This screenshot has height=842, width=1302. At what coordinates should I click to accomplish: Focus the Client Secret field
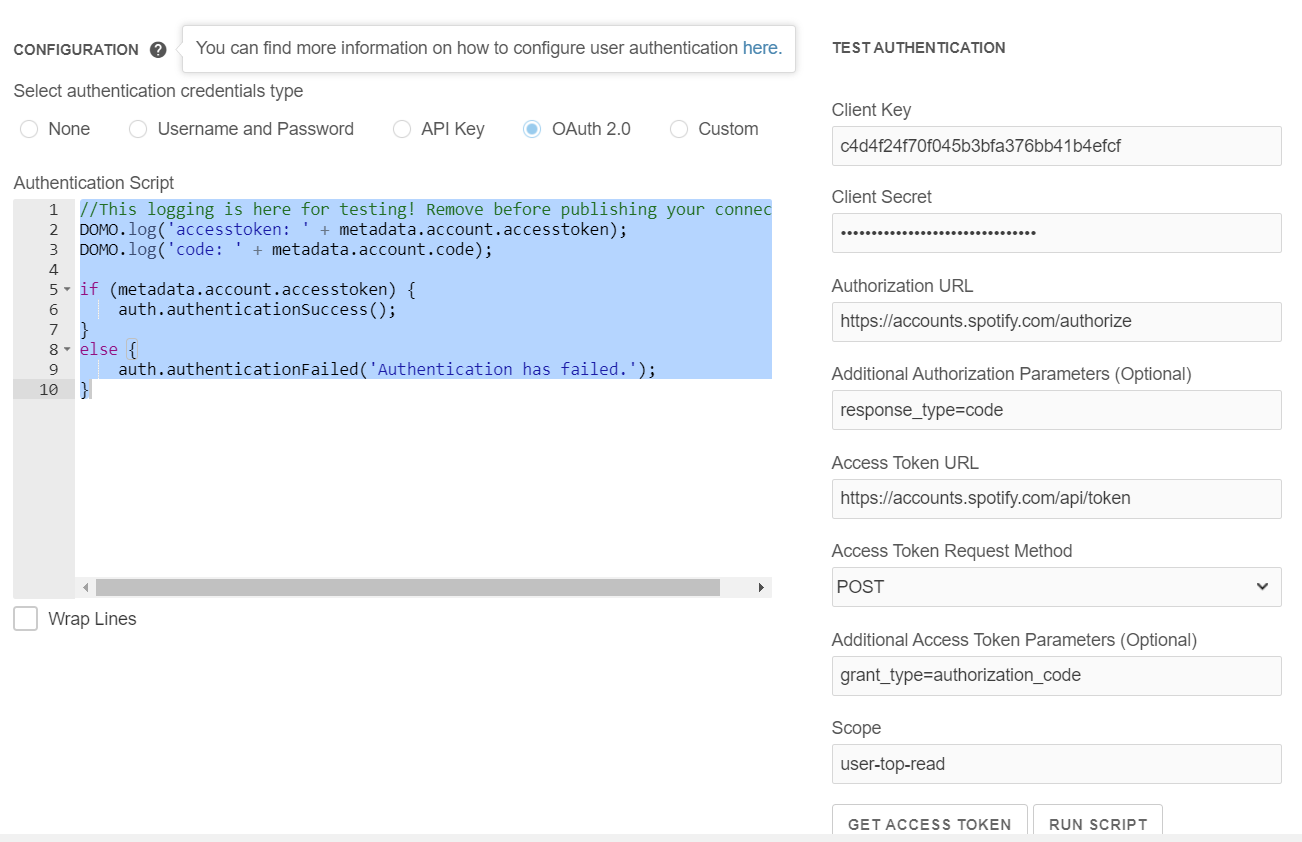coord(1056,233)
